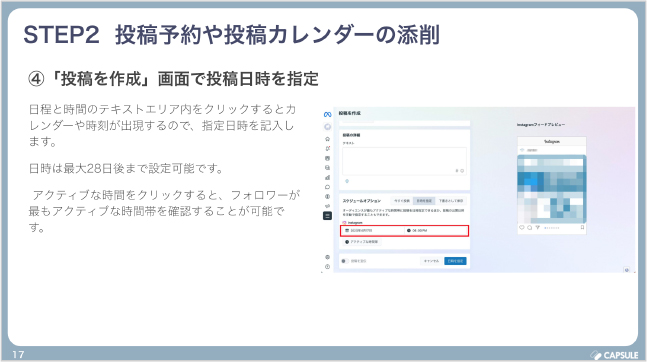Click the comment icon in Instagram preview
This screenshot has height=362, width=647.
pyautogui.click(x=529, y=227)
